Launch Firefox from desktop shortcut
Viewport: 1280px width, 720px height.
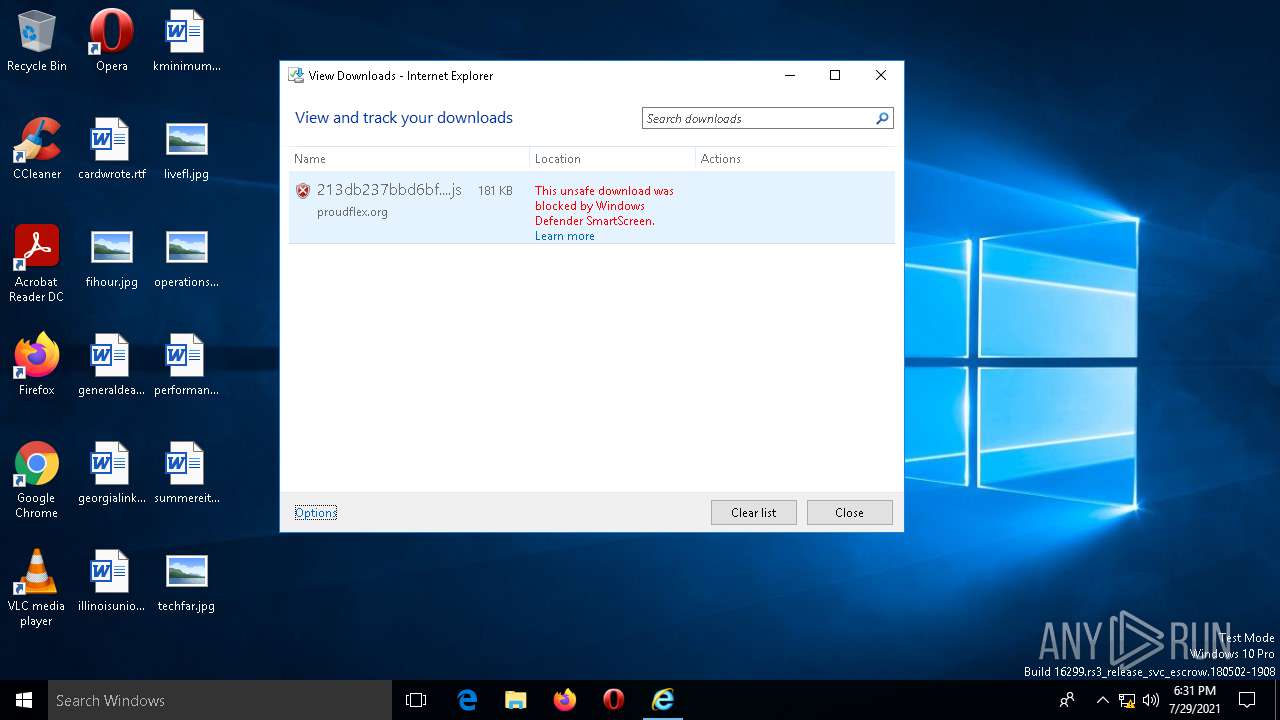pos(36,366)
